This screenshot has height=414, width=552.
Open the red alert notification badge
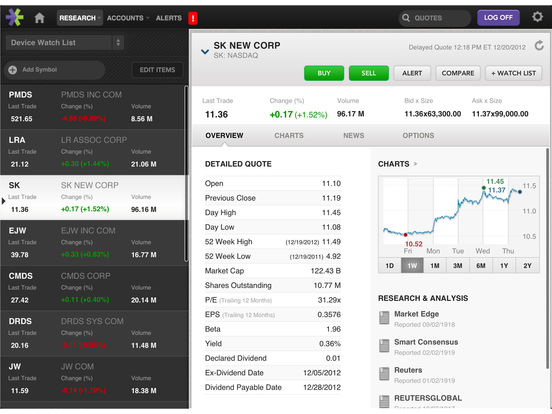point(193,18)
